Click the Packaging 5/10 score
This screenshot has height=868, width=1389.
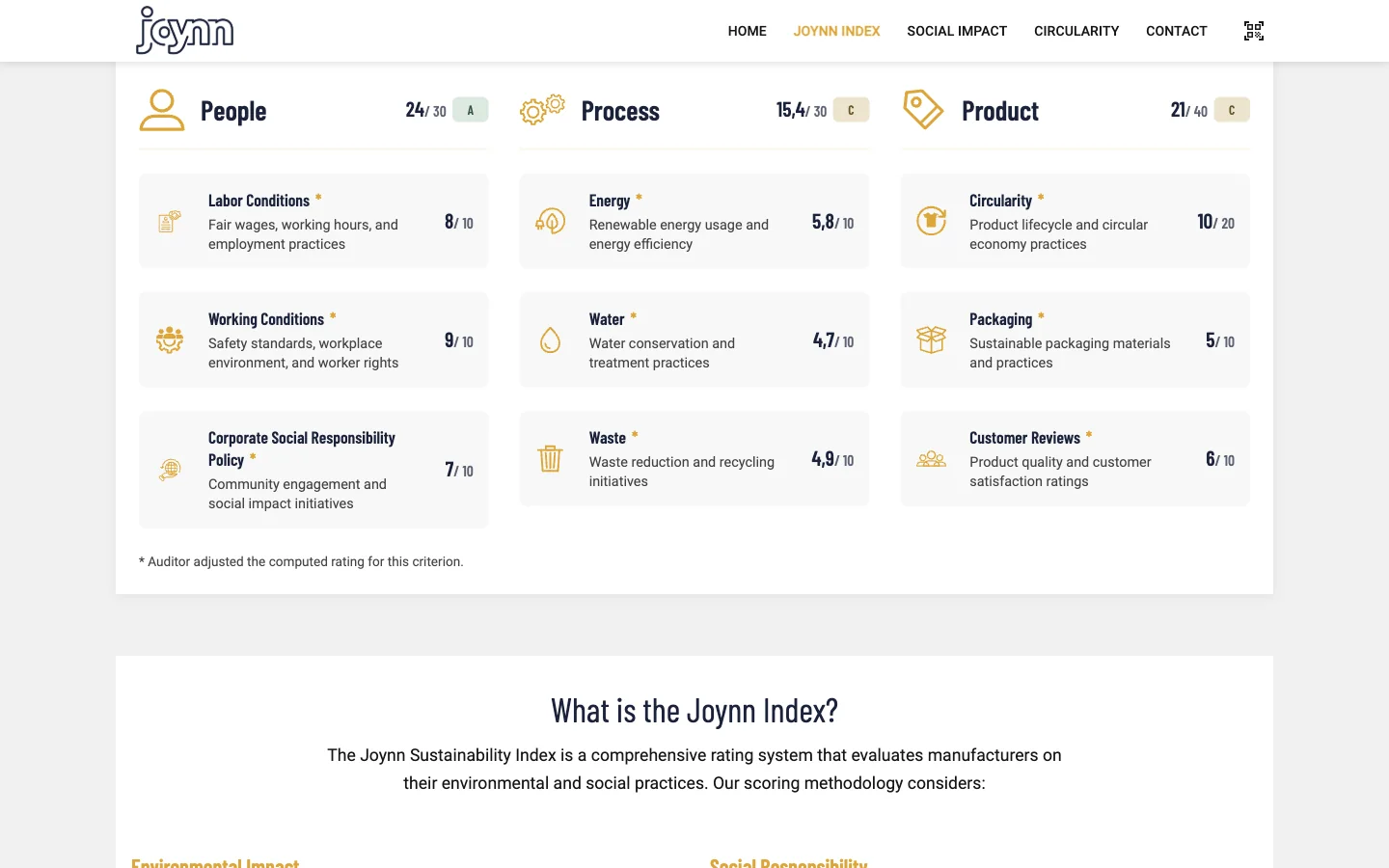pos(1220,340)
